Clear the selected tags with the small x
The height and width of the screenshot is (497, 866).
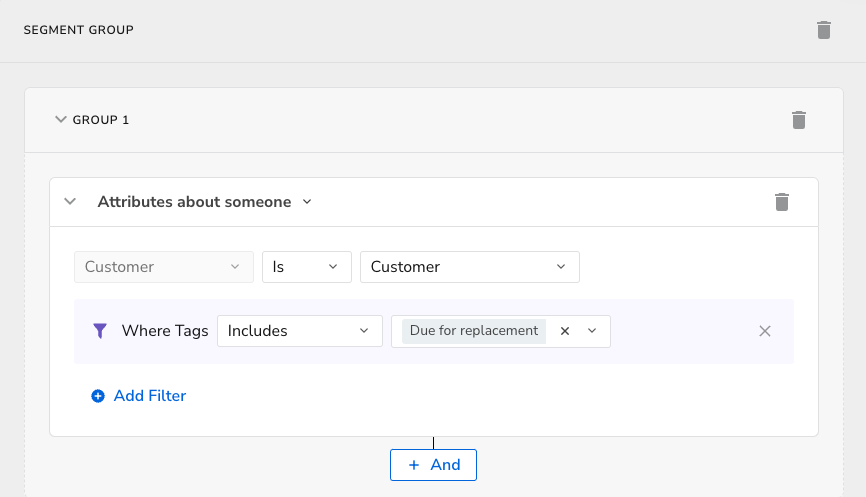tap(564, 331)
